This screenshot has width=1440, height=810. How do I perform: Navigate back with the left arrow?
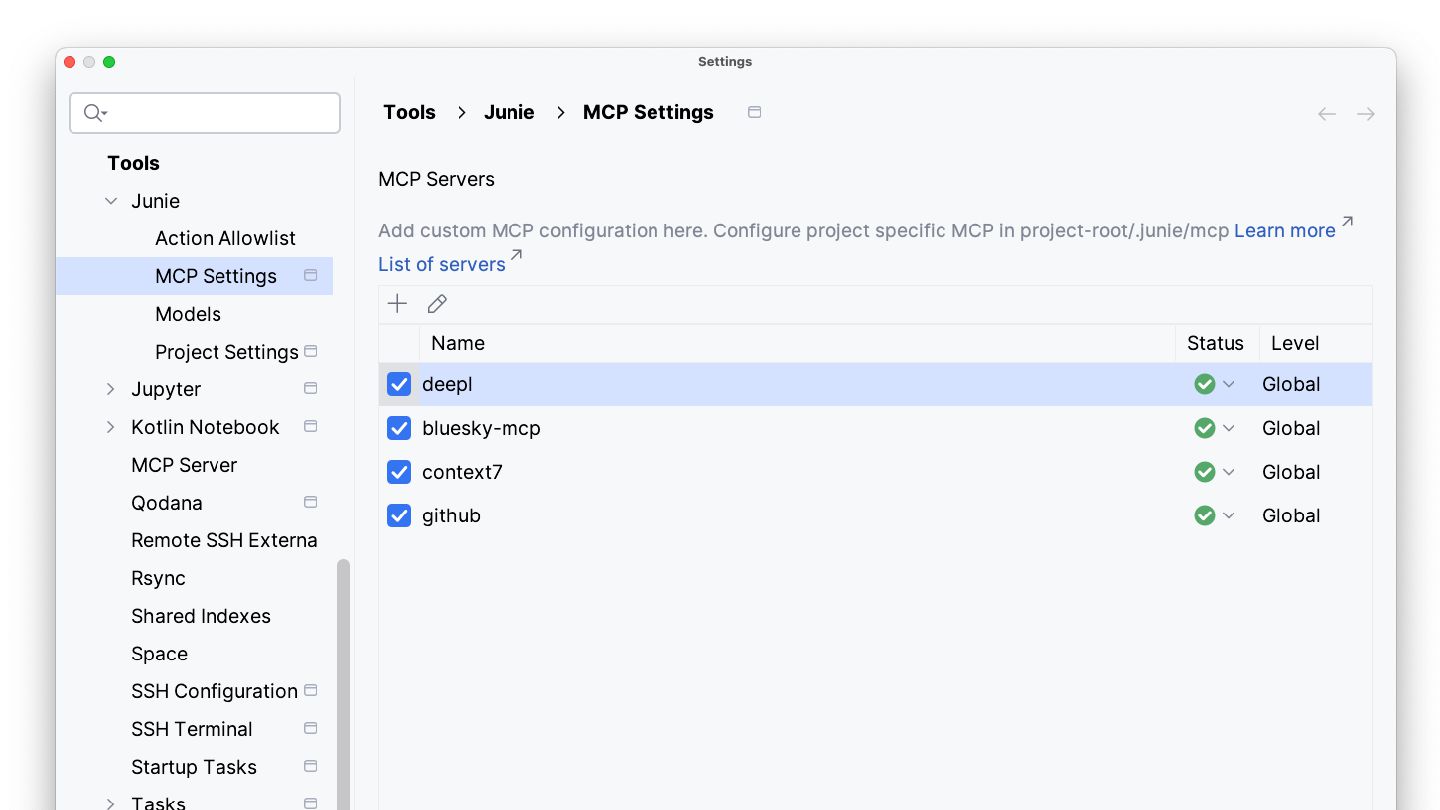(1327, 114)
